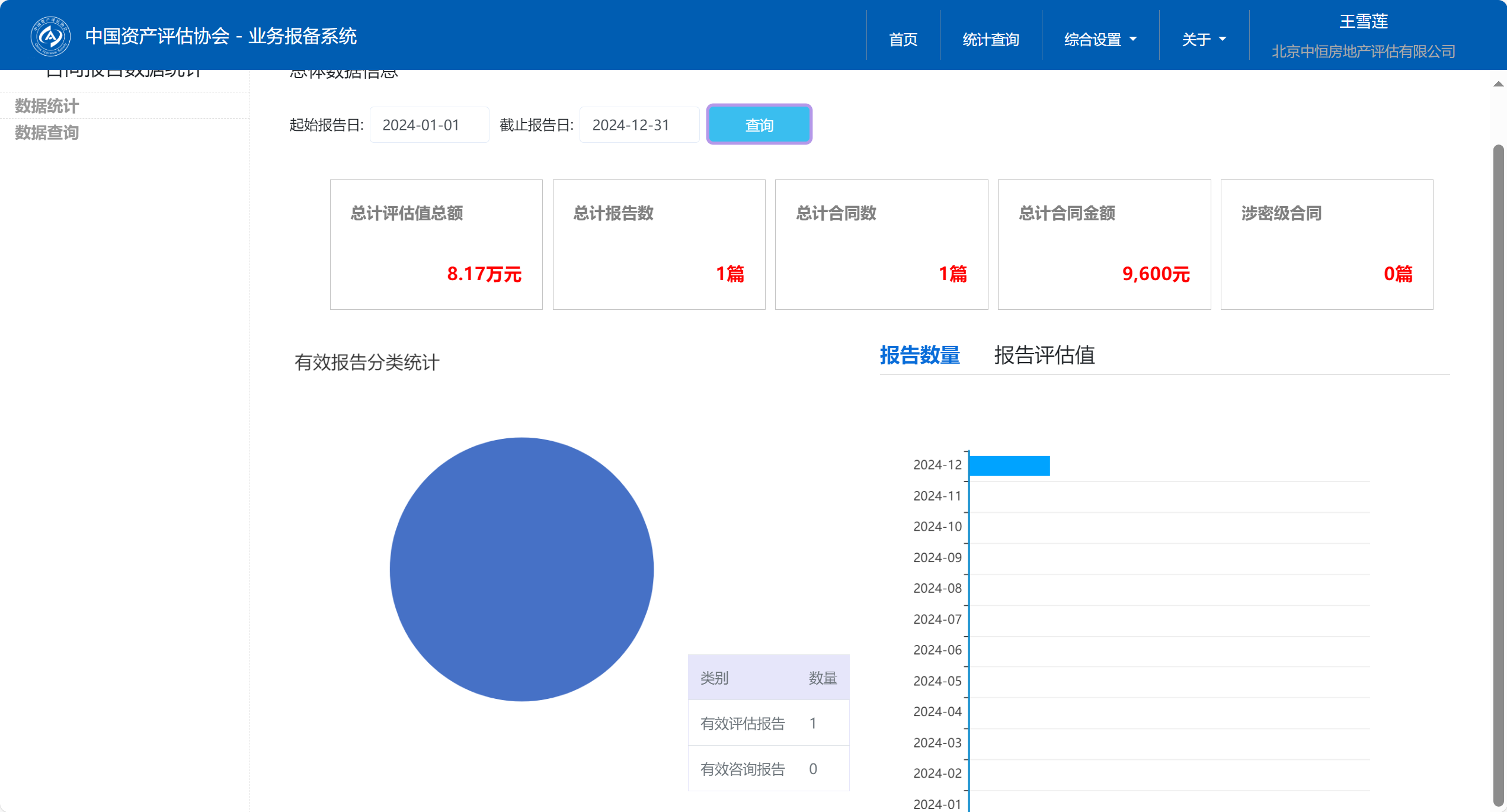The image size is (1507, 812).
Task: Click the 总计评估值总额 card
Action: pyautogui.click(x=436, y=245)
